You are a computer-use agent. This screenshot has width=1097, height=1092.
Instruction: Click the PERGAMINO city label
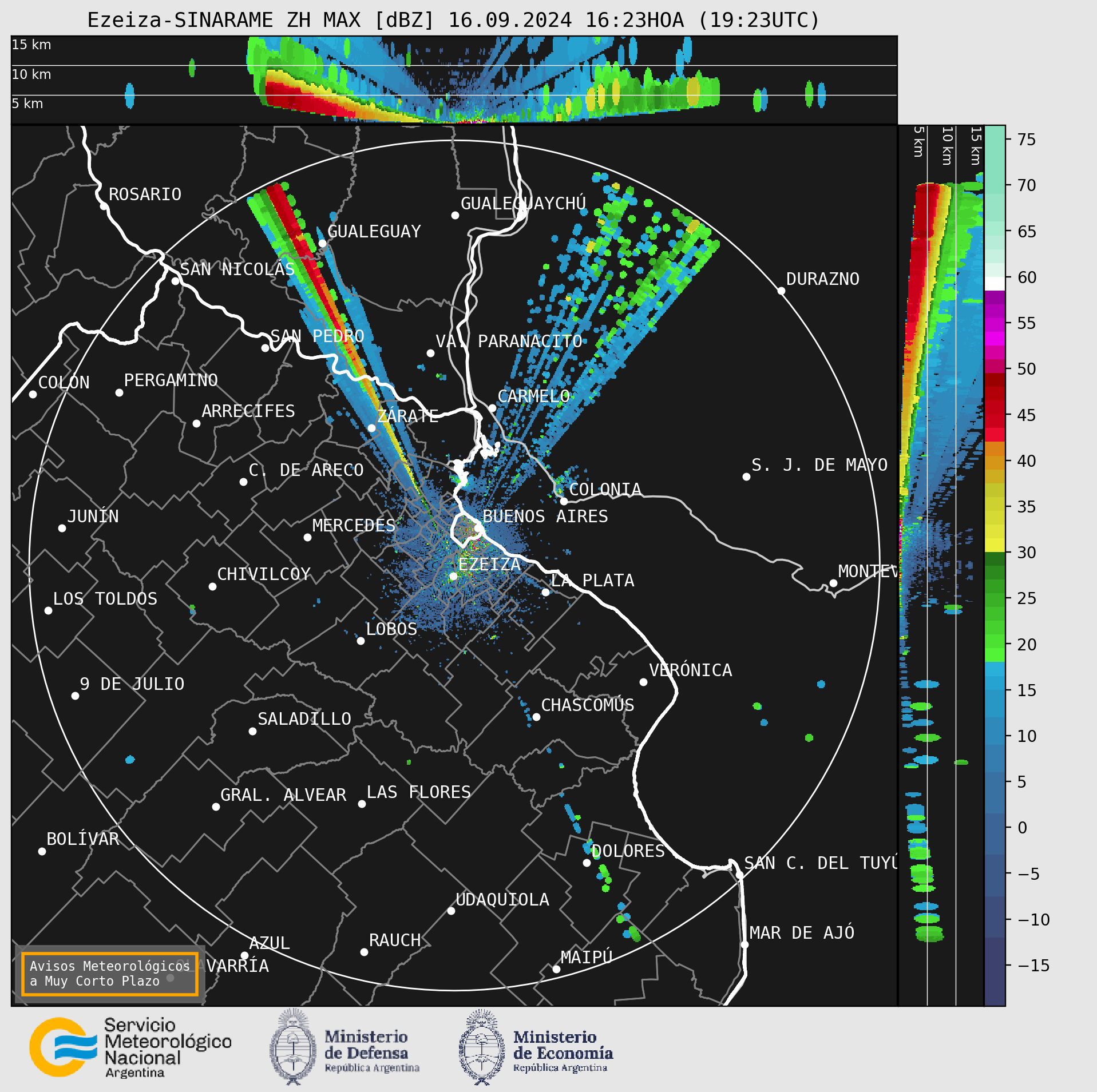171,380
